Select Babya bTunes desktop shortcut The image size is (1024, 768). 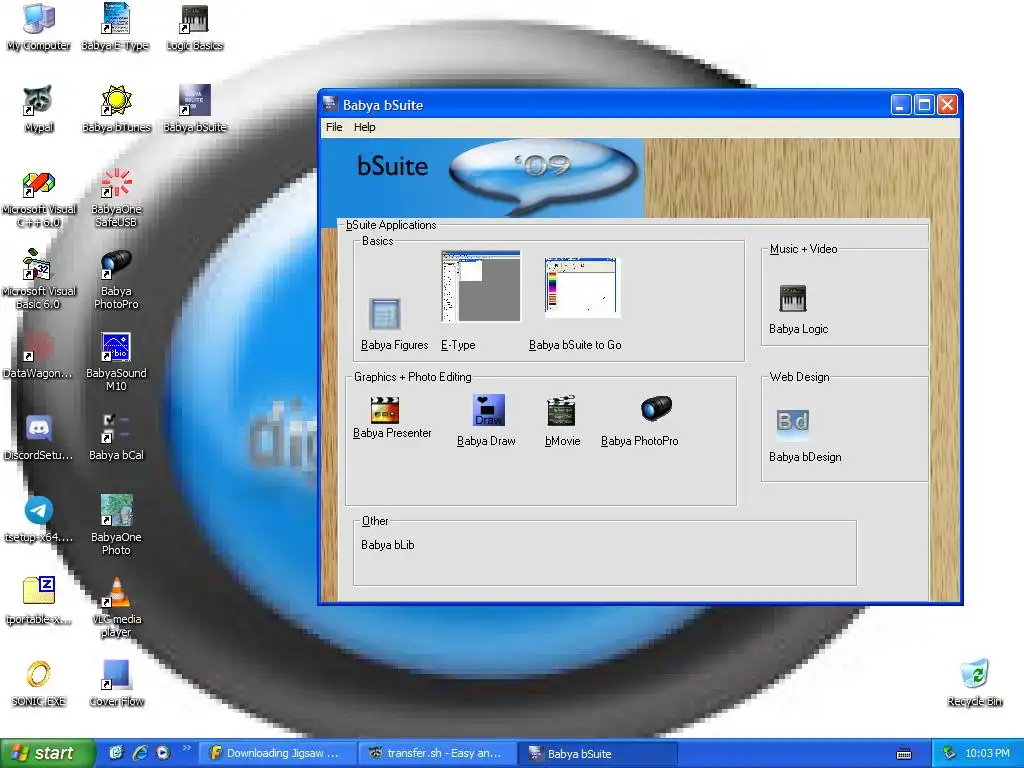click(116, 109)
